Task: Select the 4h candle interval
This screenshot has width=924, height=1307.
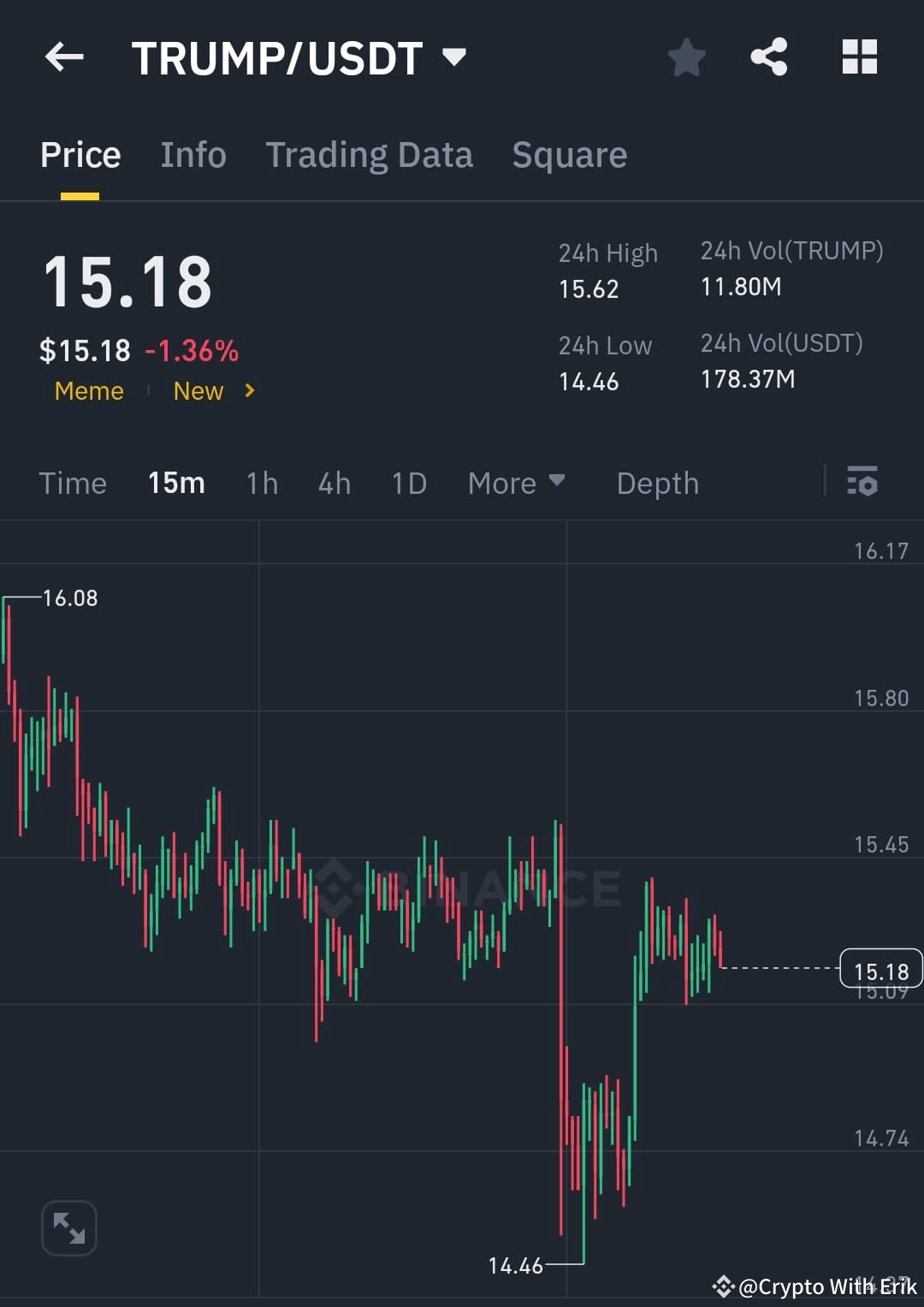Action: [334, 483]
